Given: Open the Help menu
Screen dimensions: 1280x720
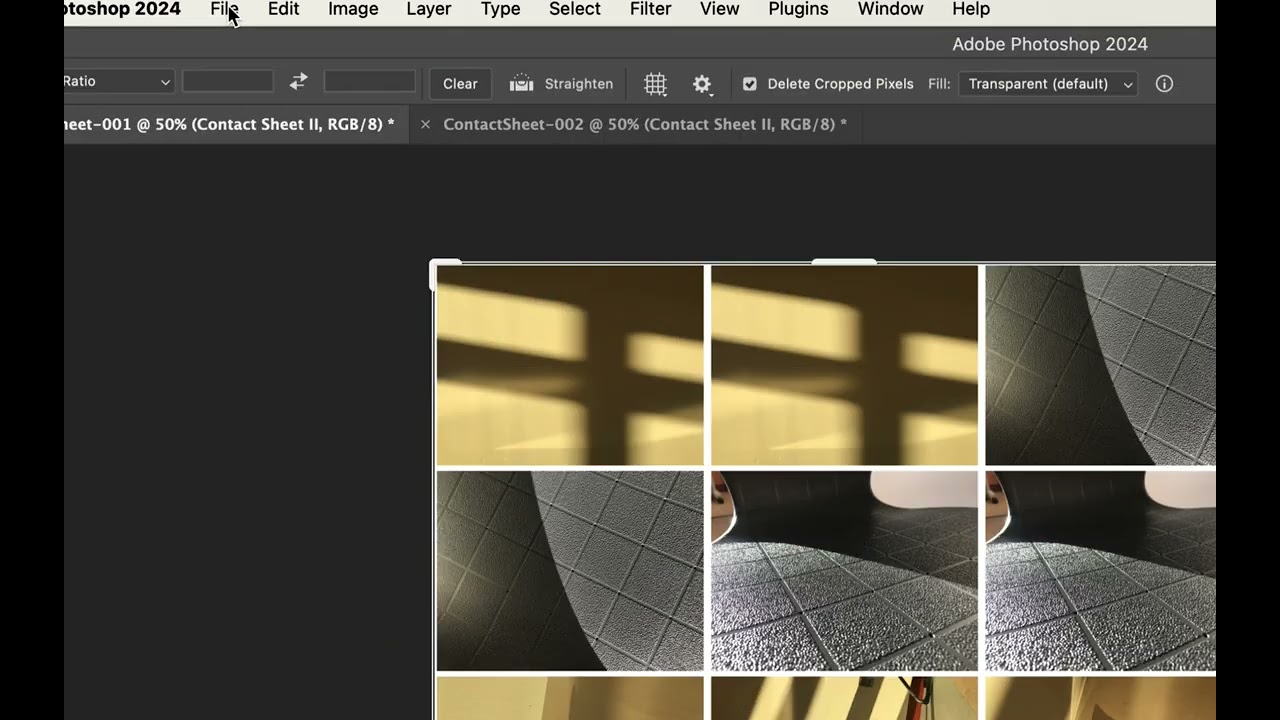Looking at the screenshot, I should coord(970,9).
